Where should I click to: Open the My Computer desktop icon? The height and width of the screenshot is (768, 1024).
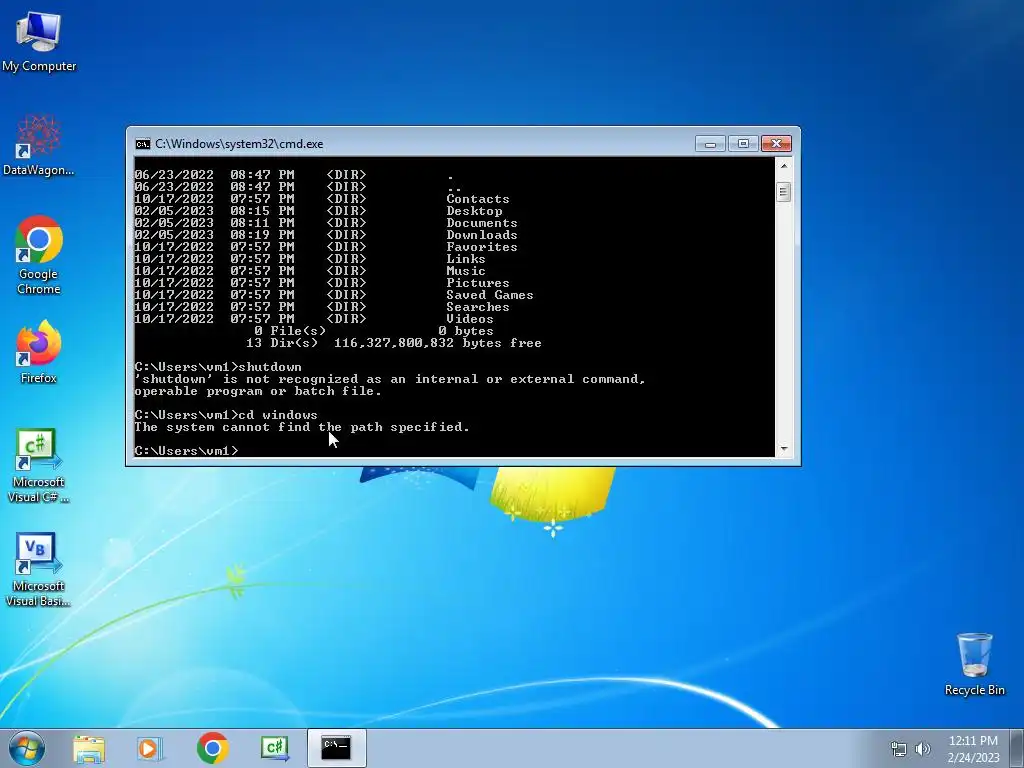click(x=39, y=41)
